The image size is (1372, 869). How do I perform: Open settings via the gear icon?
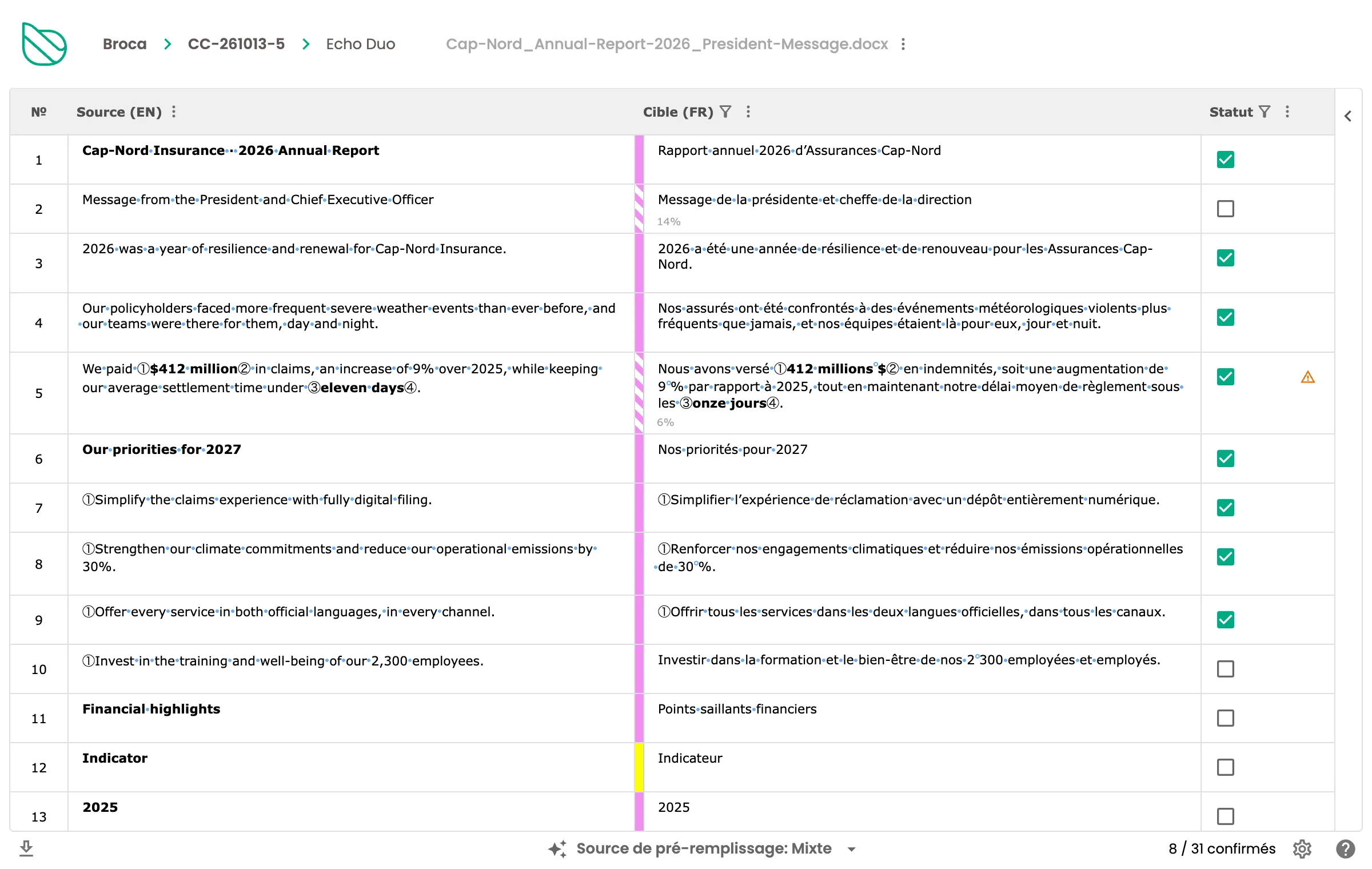[x=1302, y=848]
